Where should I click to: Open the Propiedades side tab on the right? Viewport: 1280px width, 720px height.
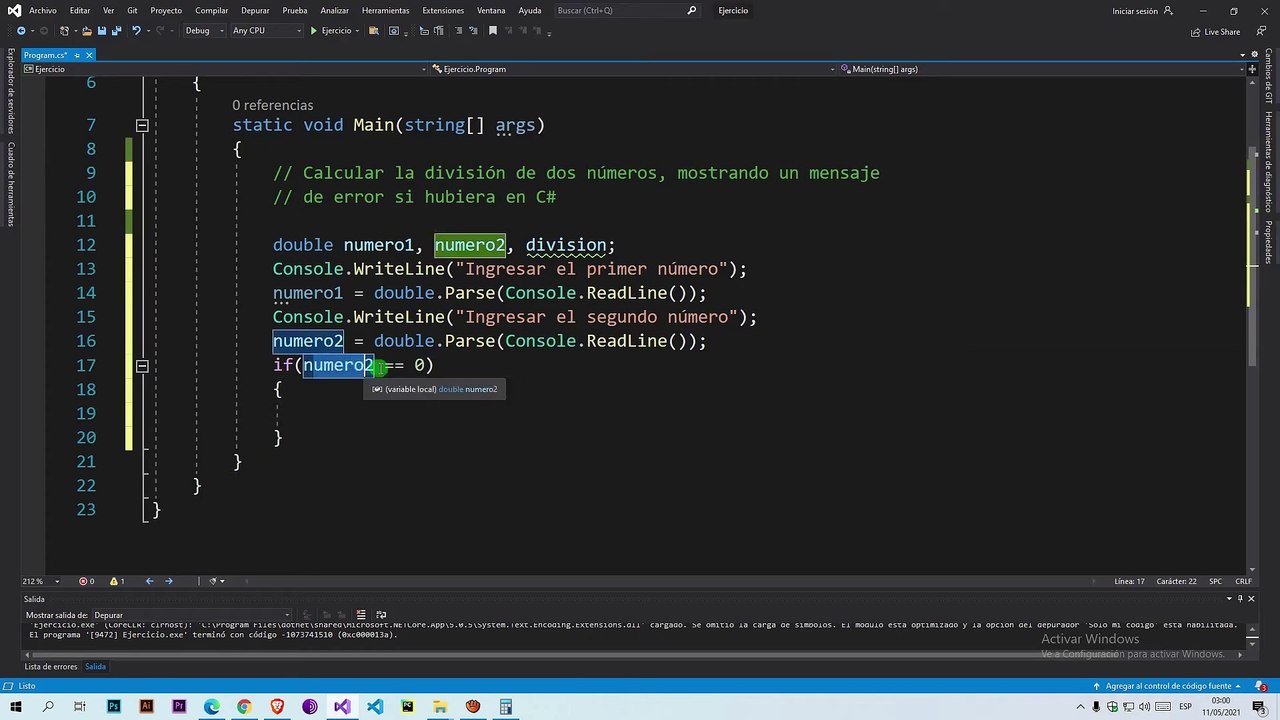tap(1269, 242)
